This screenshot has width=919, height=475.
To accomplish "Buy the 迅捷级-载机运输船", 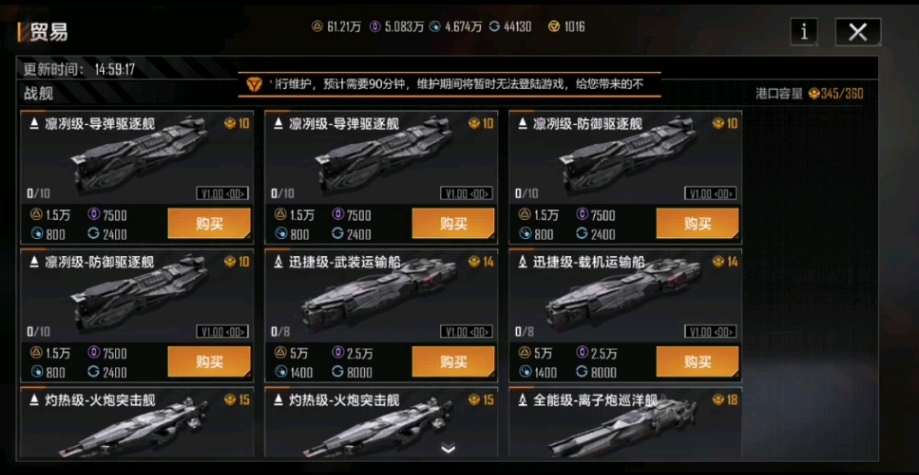I will point(697,362).
